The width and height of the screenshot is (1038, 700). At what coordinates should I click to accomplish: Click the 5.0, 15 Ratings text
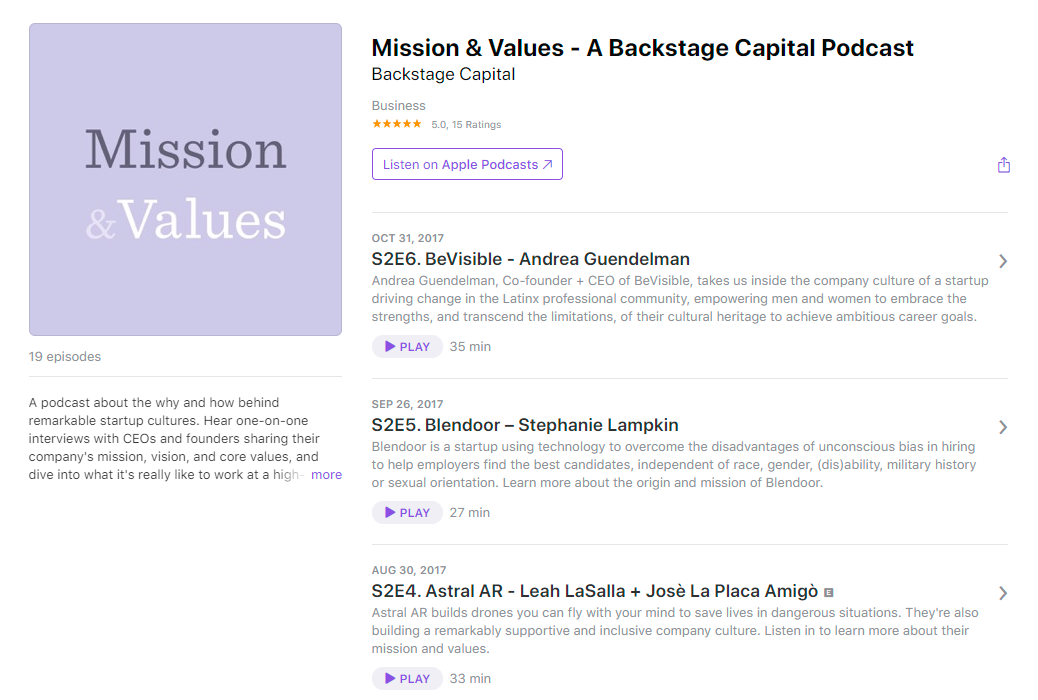pyautogui.click(x=466, y=125)
